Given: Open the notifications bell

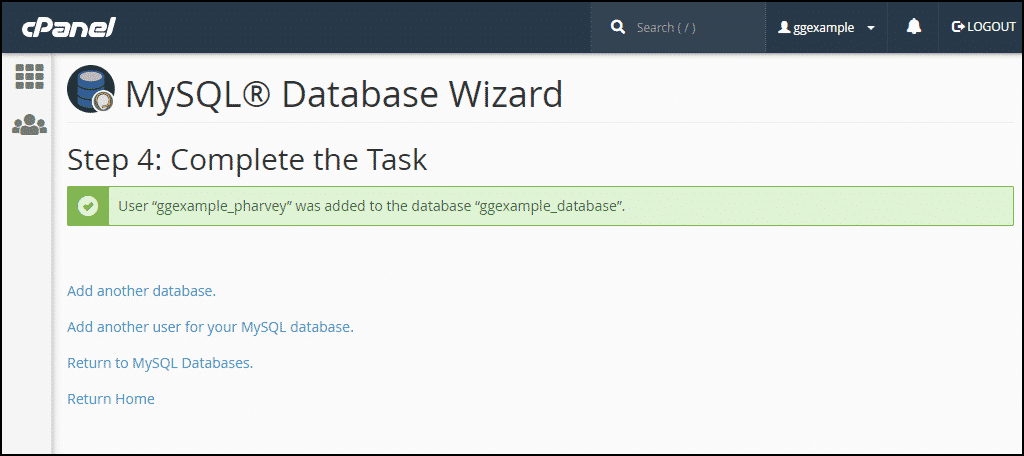Looking at the screenshot, I should [x=914, y=27].
